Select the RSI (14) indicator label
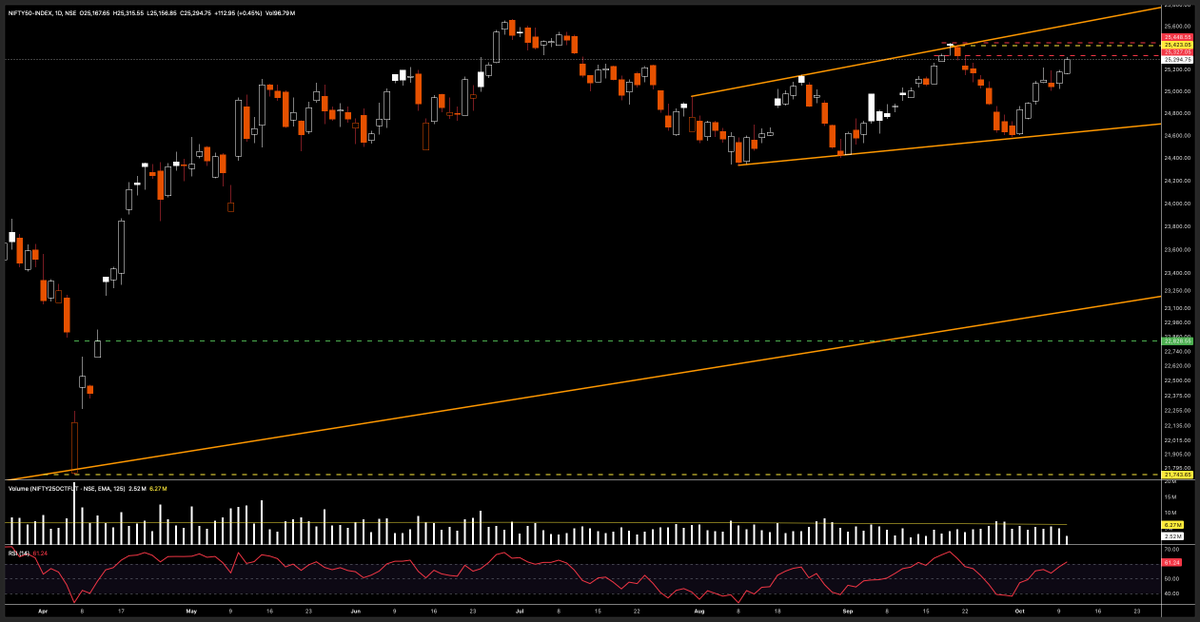Viewport: 1200px width, 622px height. click(x=19, y=552)
